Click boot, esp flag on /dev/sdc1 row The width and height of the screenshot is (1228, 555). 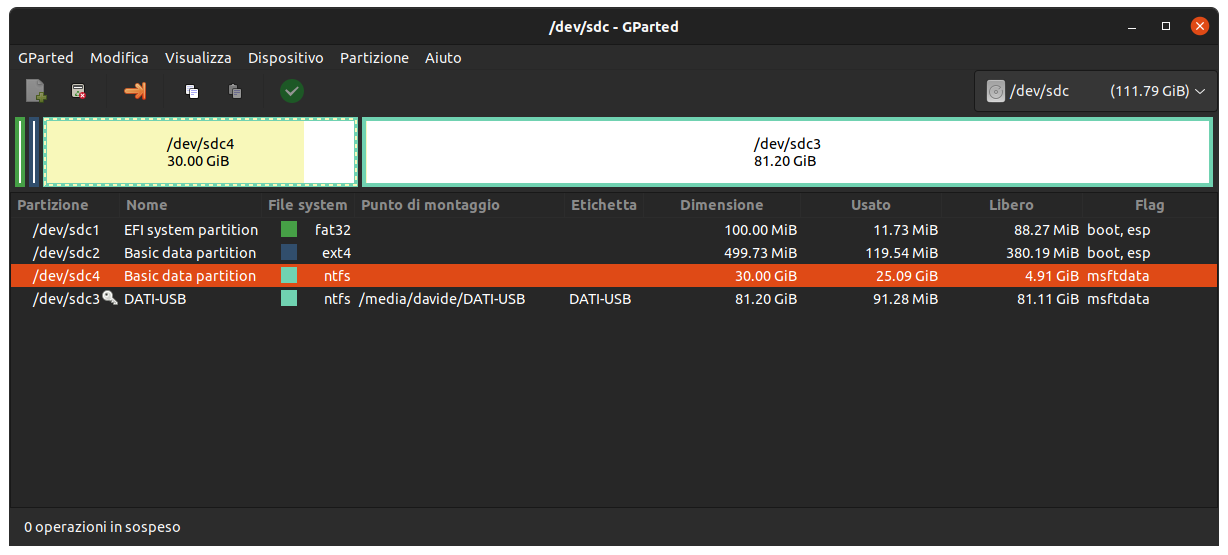[1119, 229]
